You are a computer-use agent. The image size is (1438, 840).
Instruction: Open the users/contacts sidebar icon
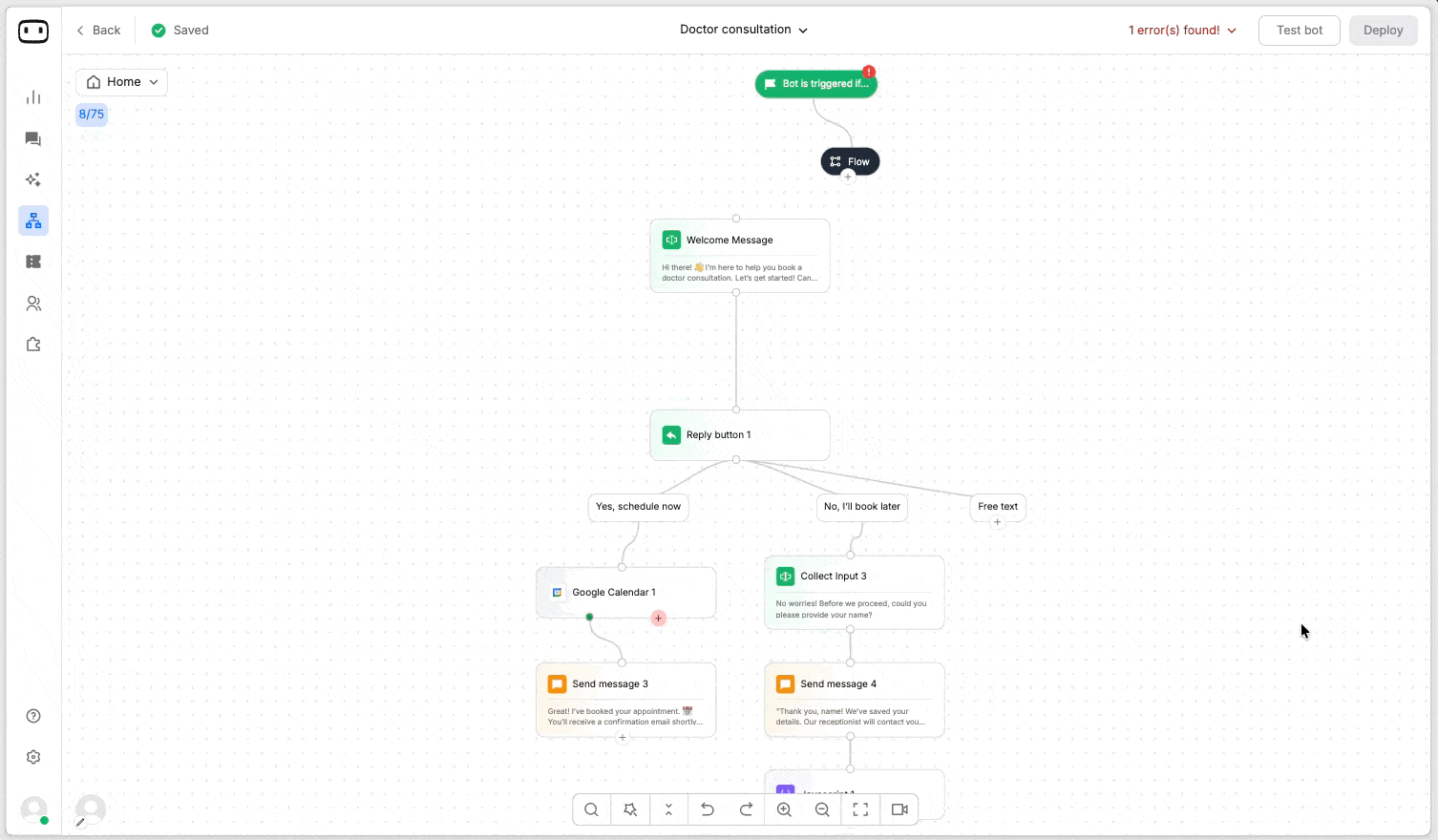(x=33, y=304)
